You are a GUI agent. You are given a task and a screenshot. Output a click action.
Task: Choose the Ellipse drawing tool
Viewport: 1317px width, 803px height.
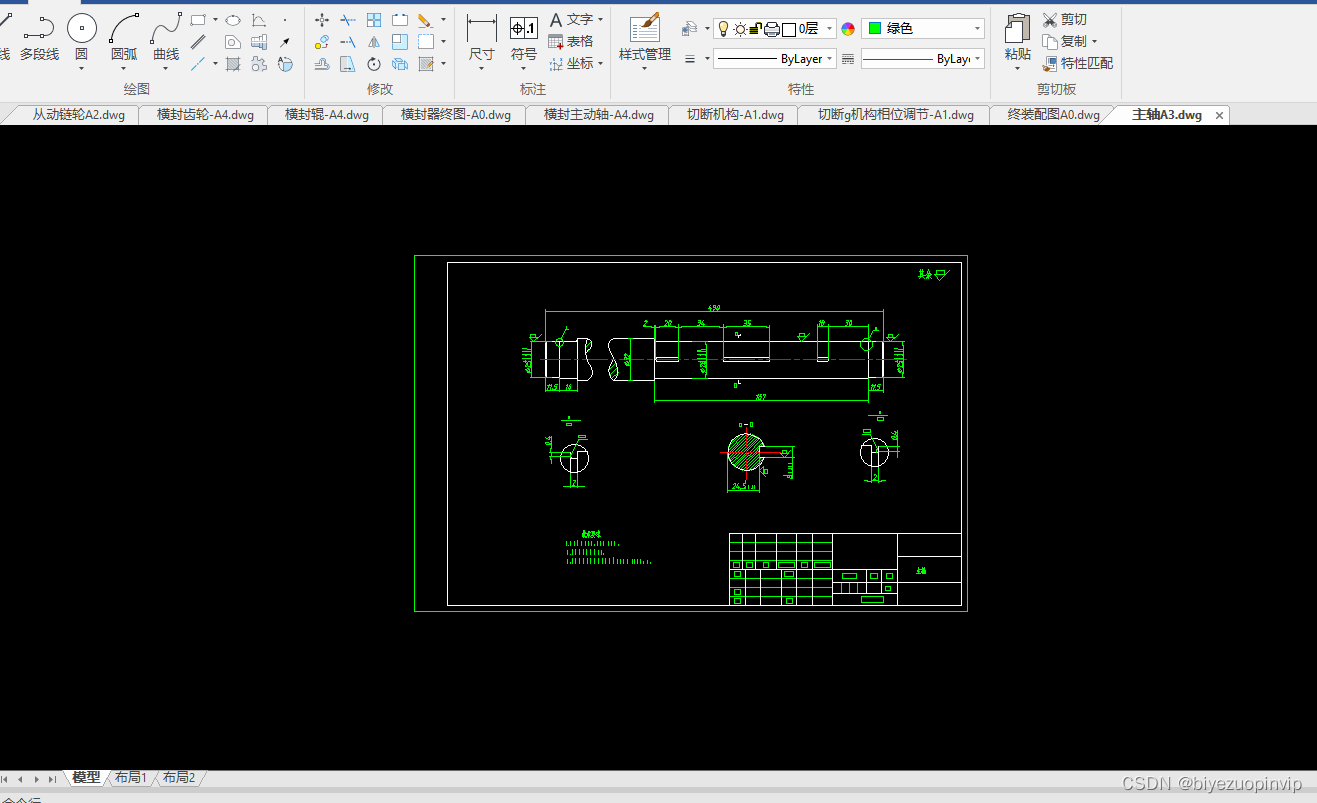pos(232,19)
